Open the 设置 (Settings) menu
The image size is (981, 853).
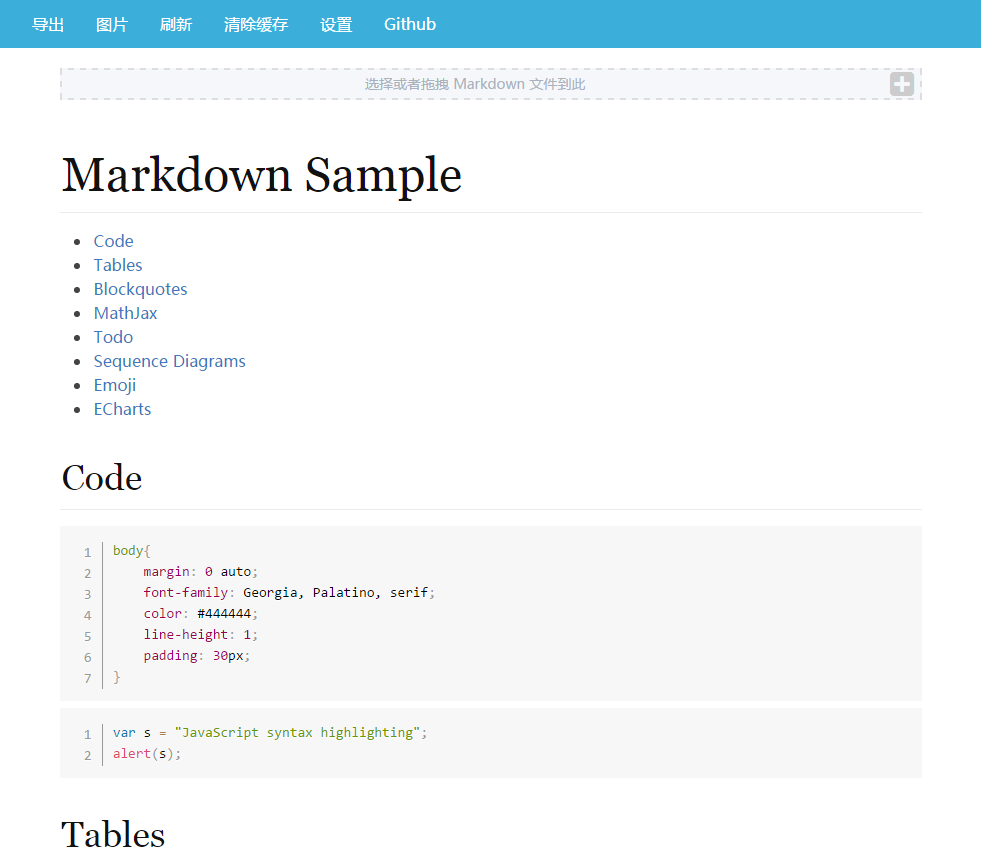(336, 24)
